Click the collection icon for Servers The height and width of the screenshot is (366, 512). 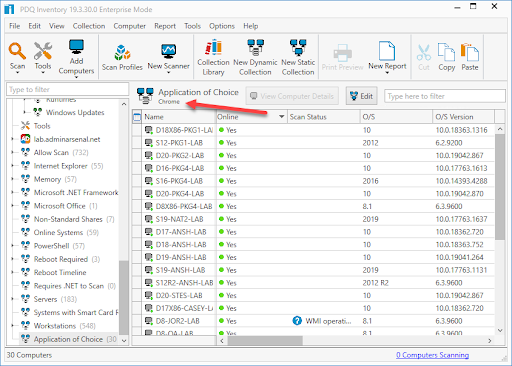coord(25,299)
